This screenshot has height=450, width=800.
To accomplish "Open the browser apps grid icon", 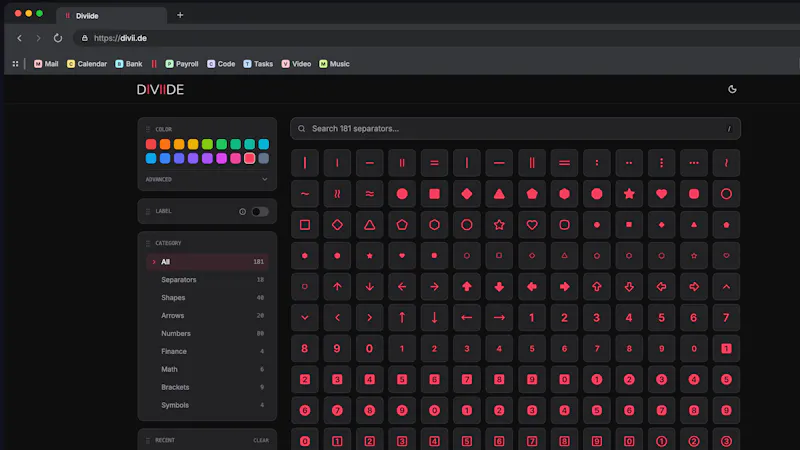I will tap(15, 64).
